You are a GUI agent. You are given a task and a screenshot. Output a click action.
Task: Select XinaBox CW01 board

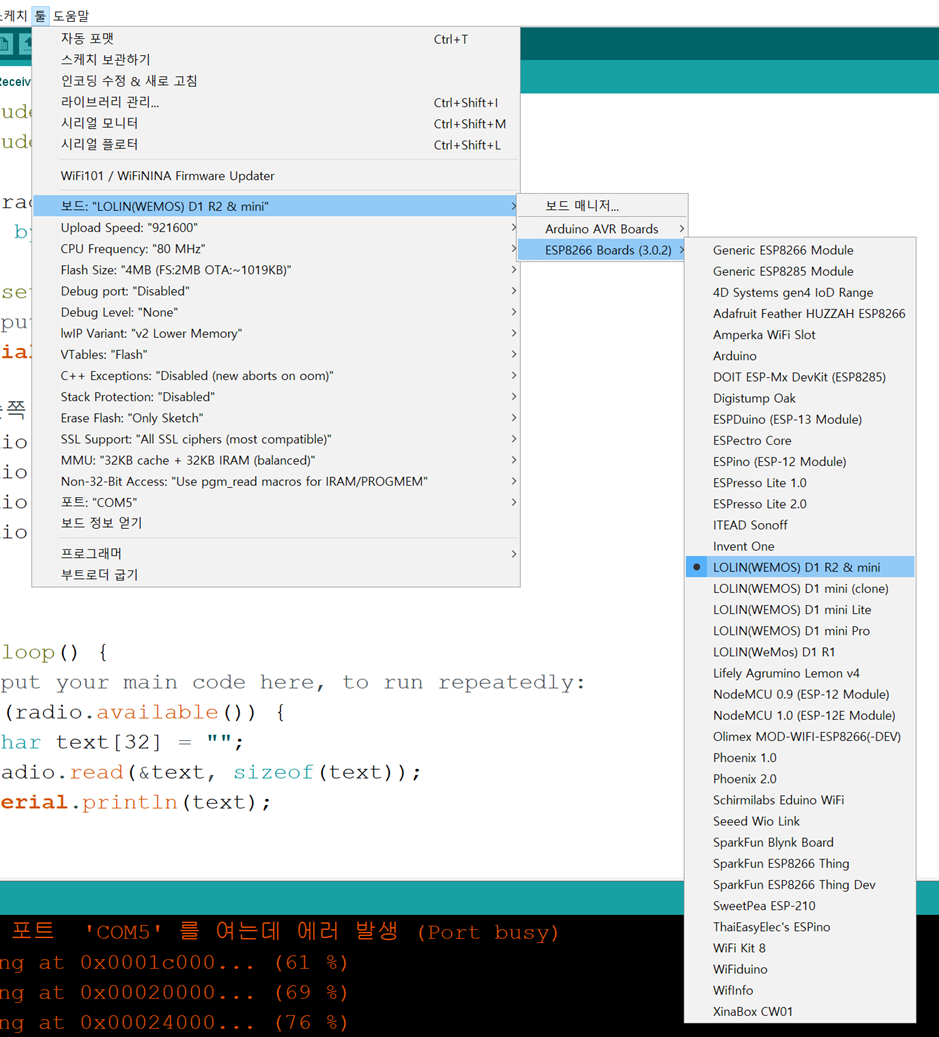pos(800,1012)
